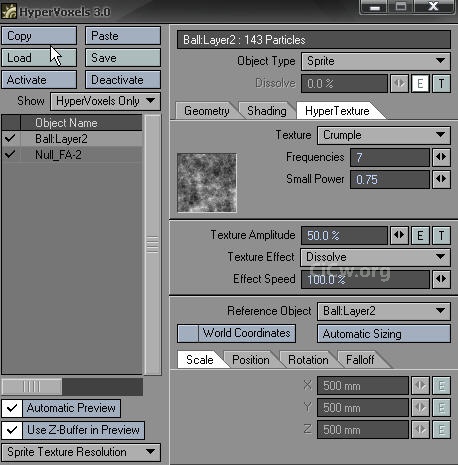This screenshot has height=465, width=458.
Task: Click the Scale Z envelope E button
Action: [x=441, y=430]
